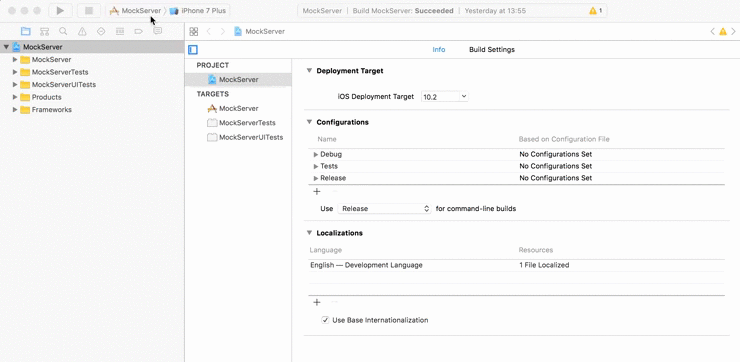Open the Find navigator magnifier icon
This screenshot has width=740, height=362.
tap(63, 31)
